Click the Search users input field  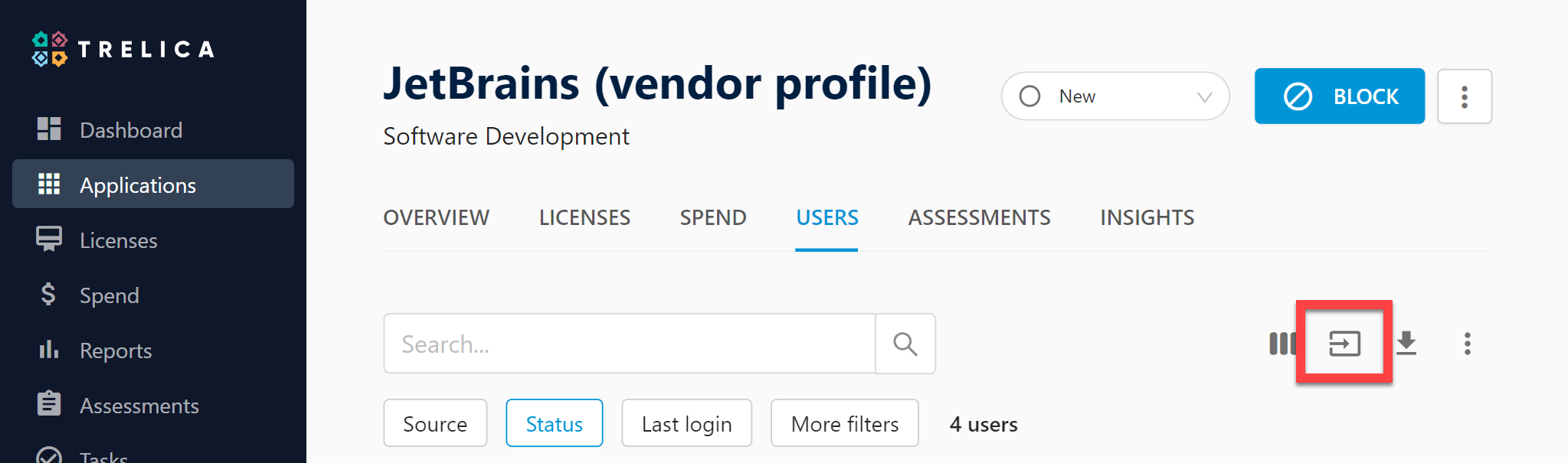coord(630,344)
